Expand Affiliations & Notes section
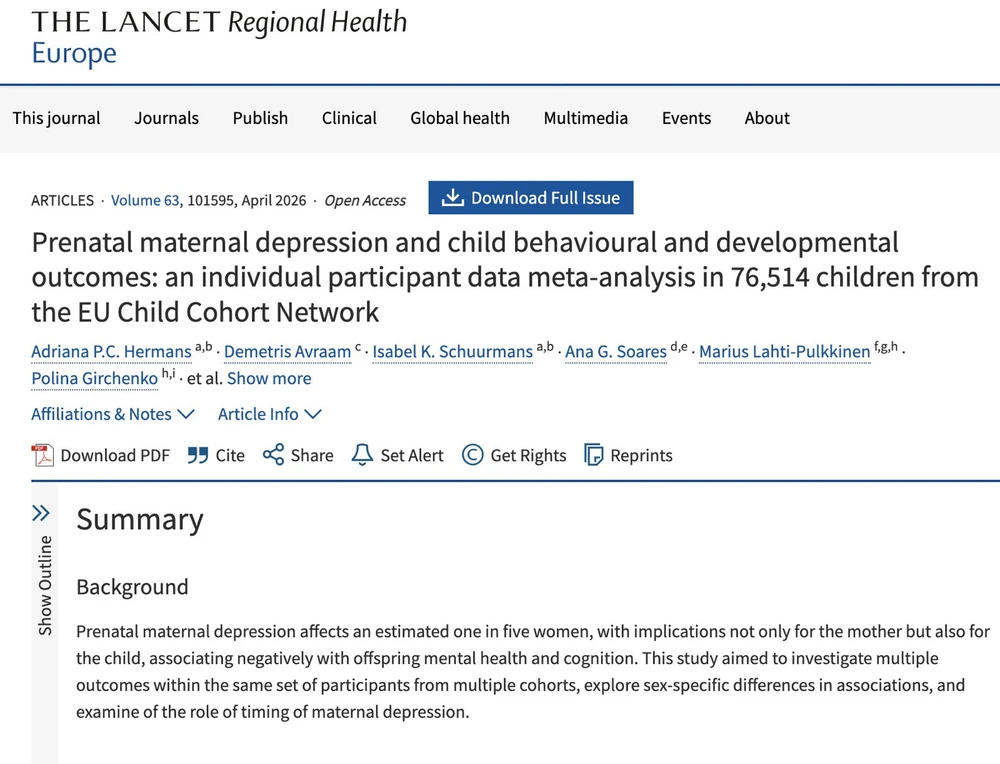The image size is (1000, 764). [x=113, y=414]
